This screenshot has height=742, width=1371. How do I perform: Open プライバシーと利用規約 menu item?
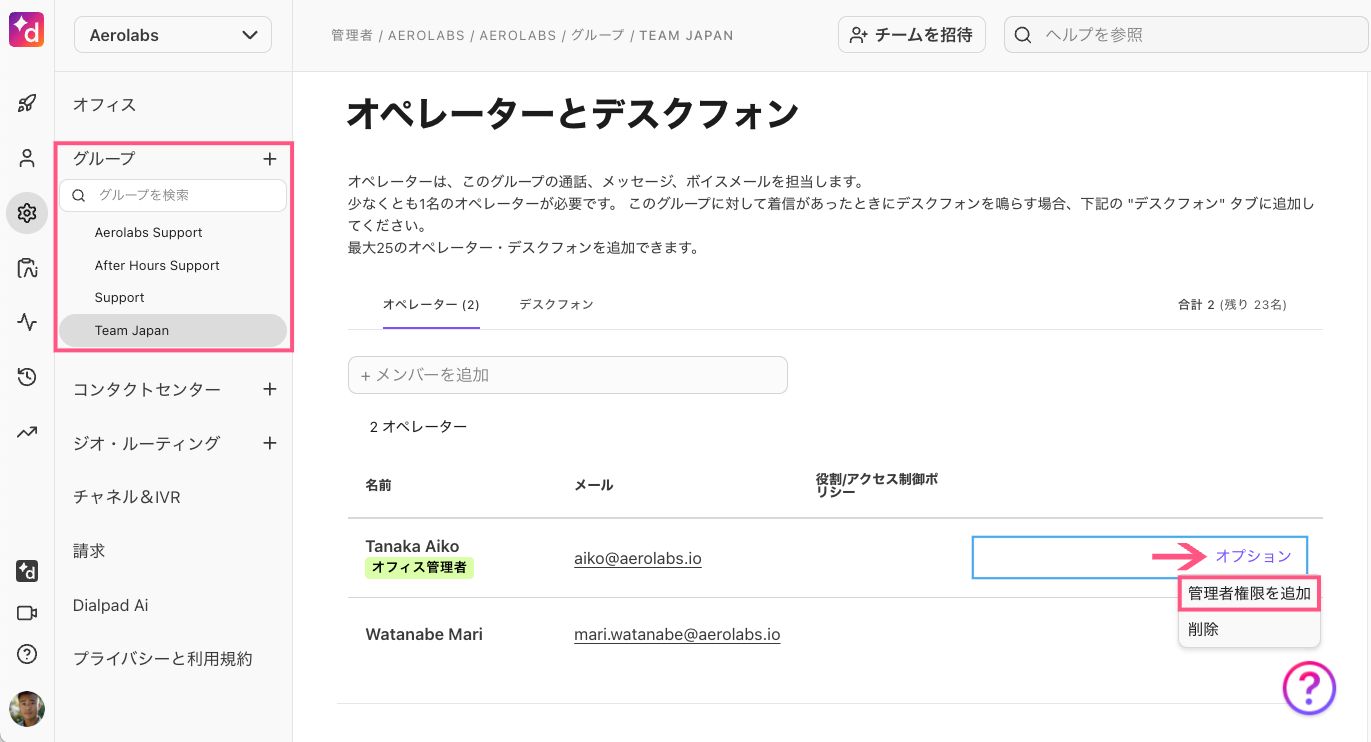pos(163,659)
